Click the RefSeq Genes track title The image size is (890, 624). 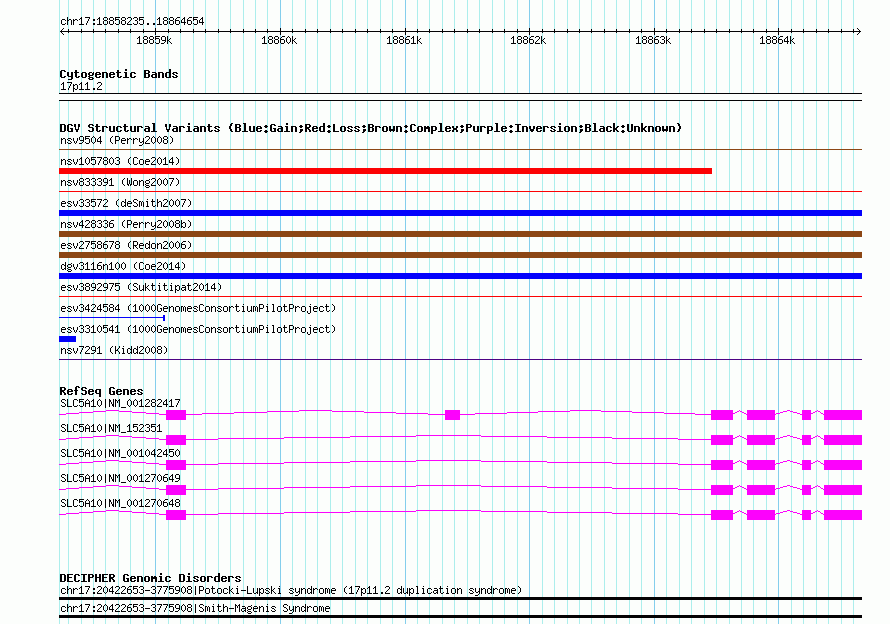102,391
